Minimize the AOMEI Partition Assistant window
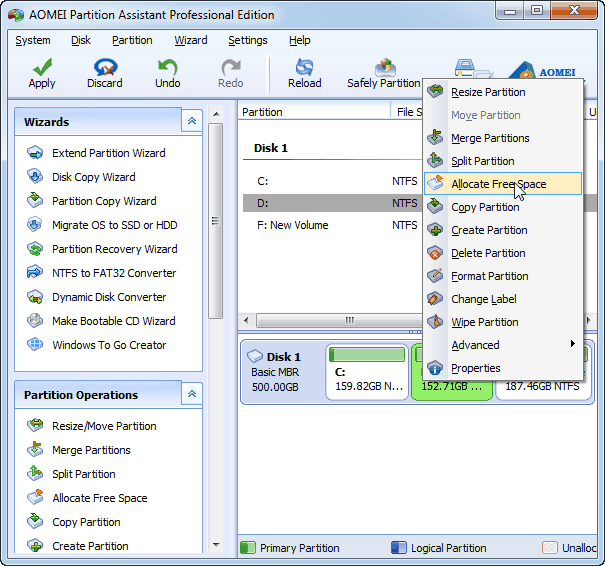Screen dimensions: 605x566 pyautogui.click(x=510, y=11)
